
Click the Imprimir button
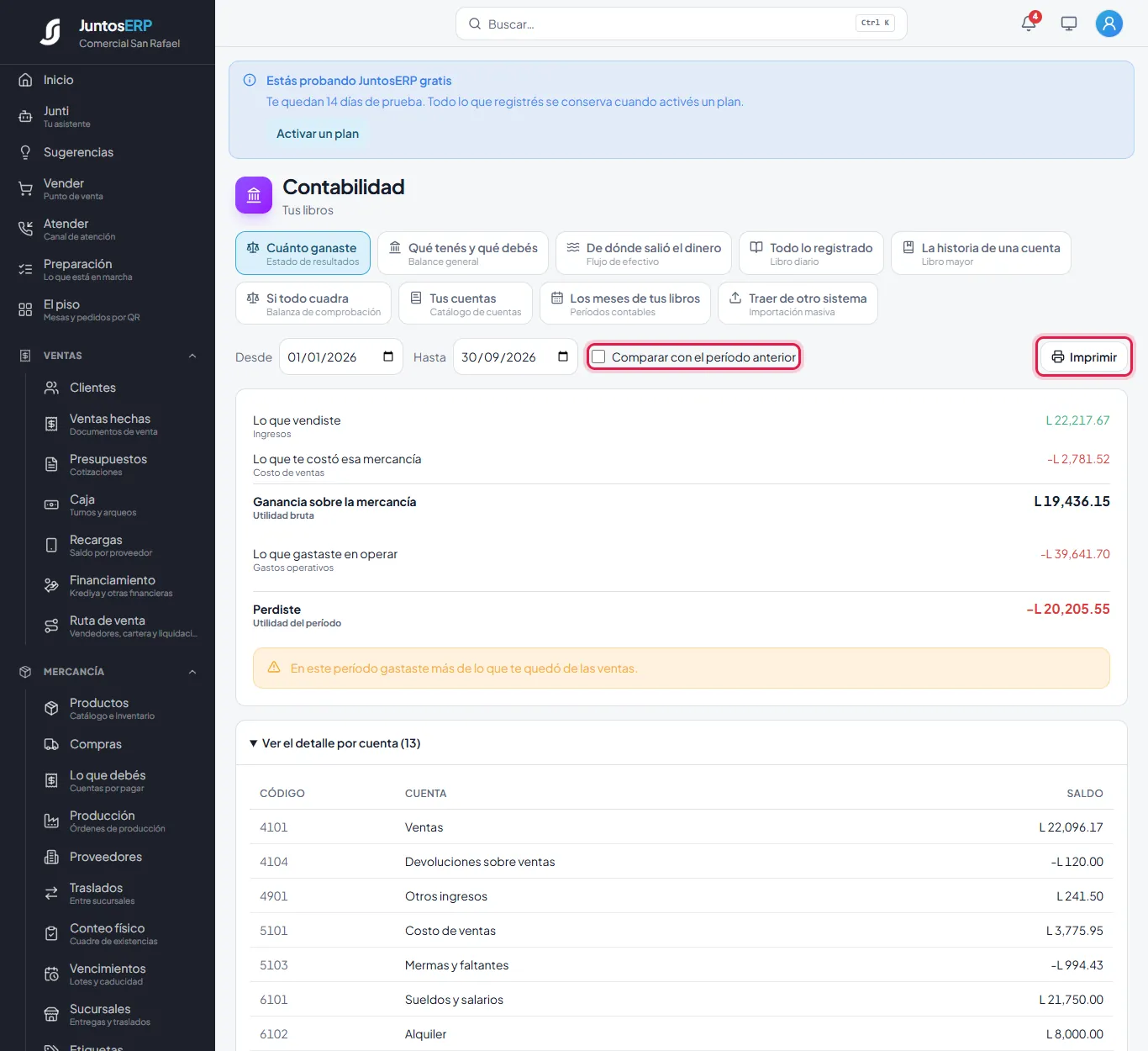(1084, 357)
